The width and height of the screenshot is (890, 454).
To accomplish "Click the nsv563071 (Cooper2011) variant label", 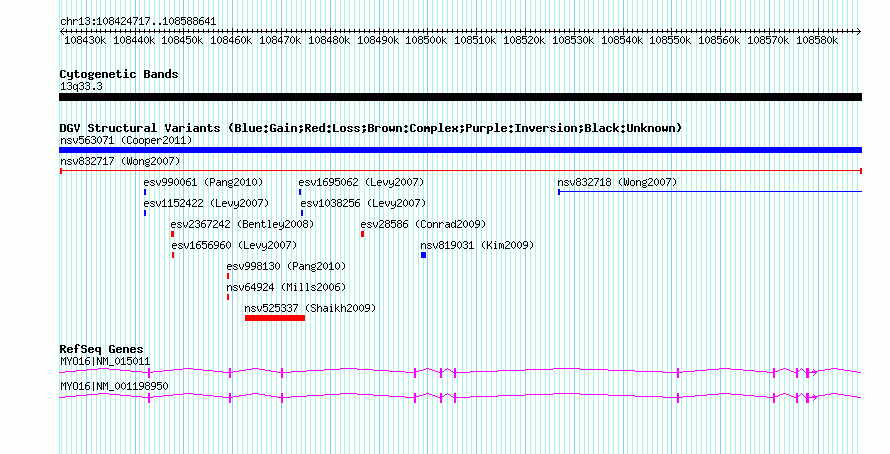I will click(126, 140).
